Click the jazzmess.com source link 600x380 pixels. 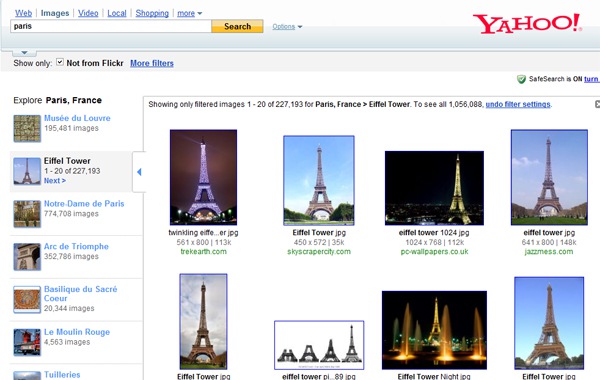click(x=549, y=252)
